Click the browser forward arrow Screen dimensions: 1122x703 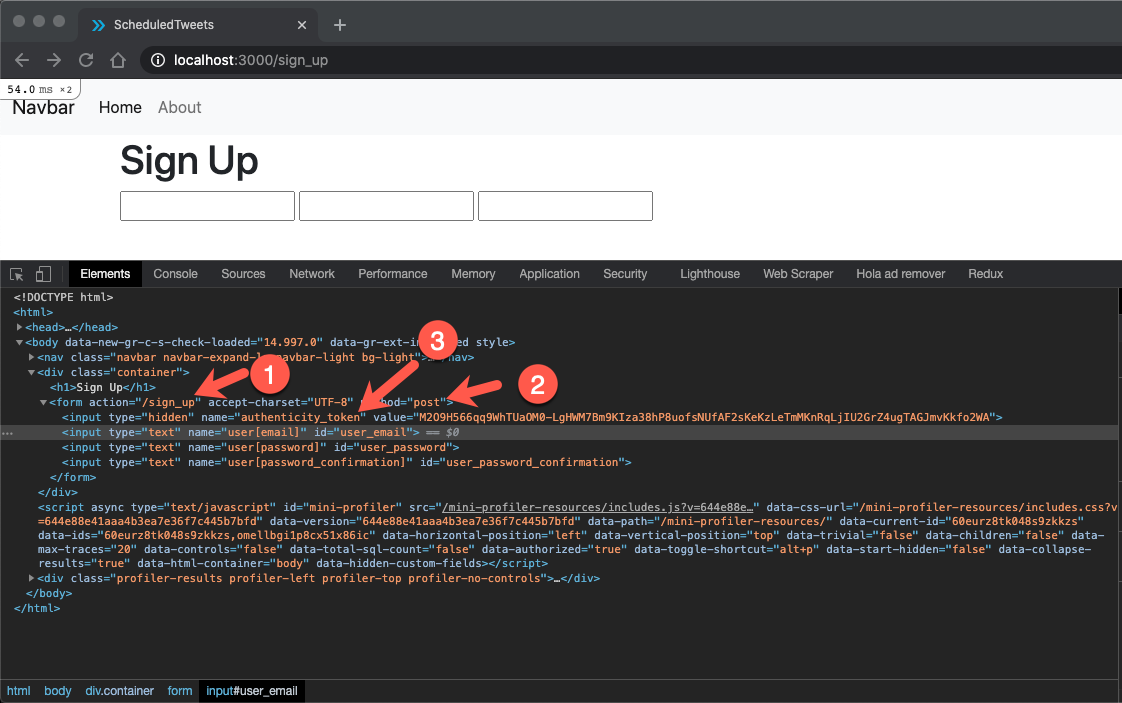(54, 60)
